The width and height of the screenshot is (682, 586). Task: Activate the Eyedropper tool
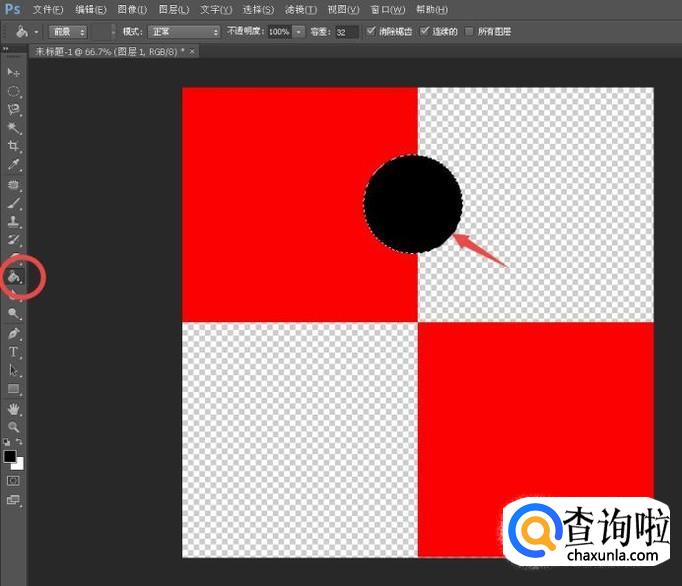tap(14, 165)
